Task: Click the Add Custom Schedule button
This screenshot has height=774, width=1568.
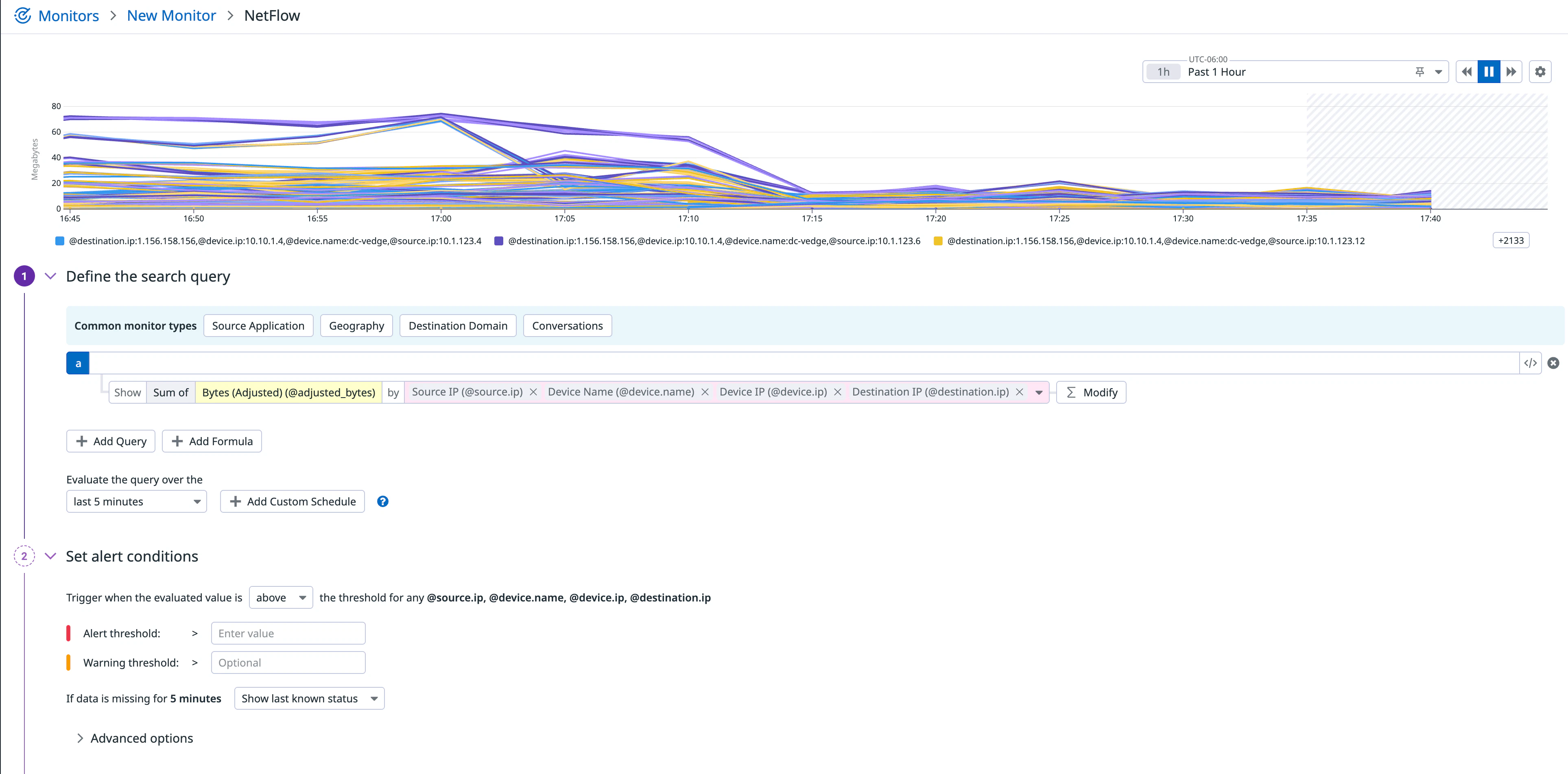Action: pyautogui.click(x=292, y=501)
